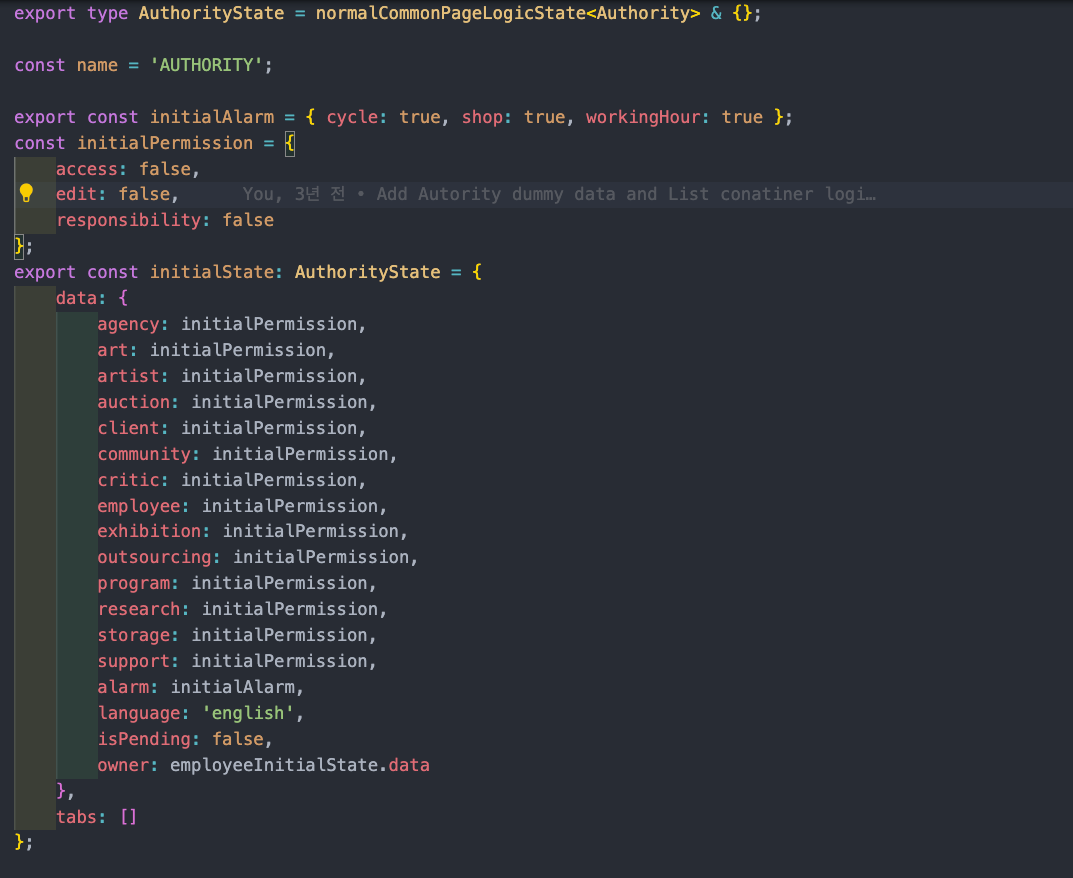Click initialState variable name
The height and width of the screenshot is (878, 1073).
[x=211, y=272]
